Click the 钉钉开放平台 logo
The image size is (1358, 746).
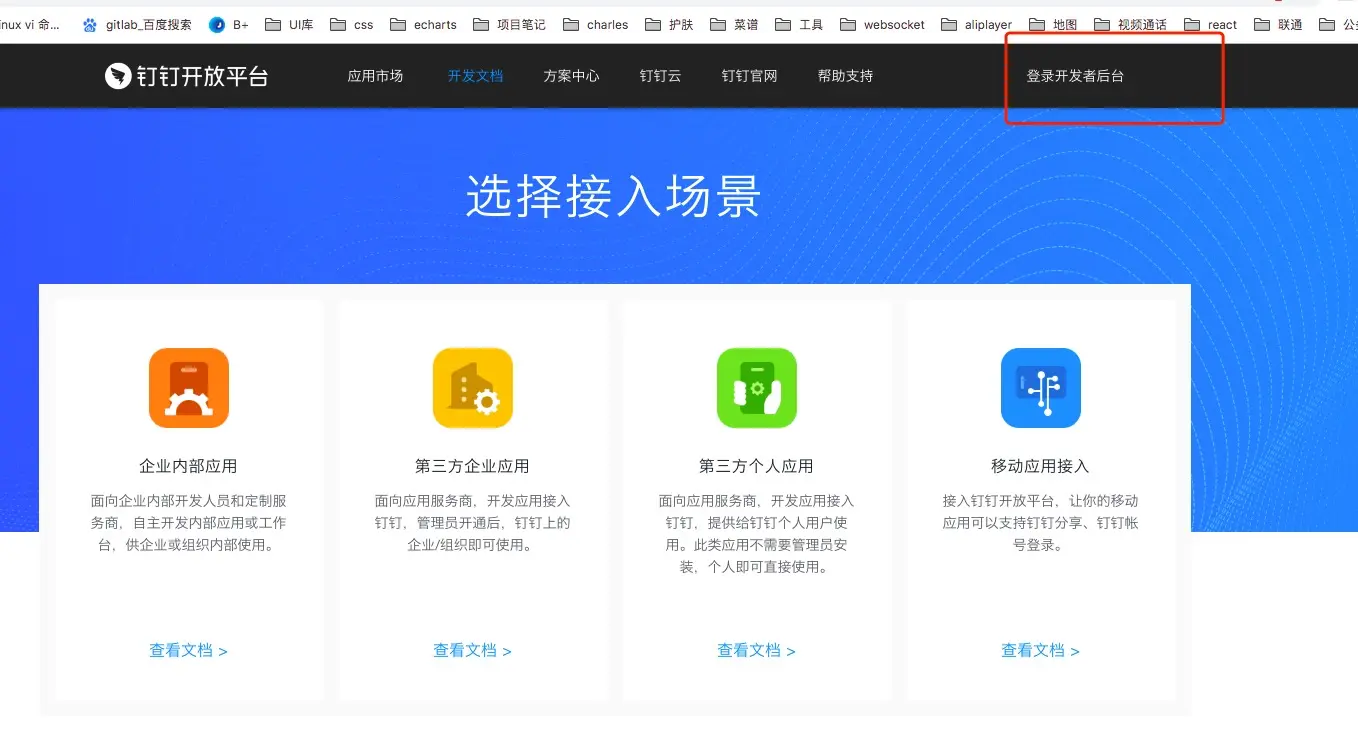click(186, 76)
